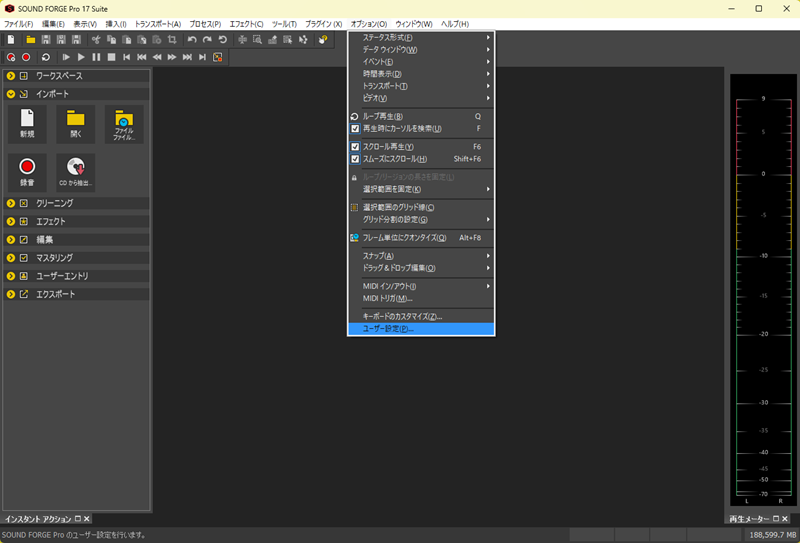This screenshot has width=800, height=543.
Task: Click the Stop square transport button
Action: pos(111,57)
